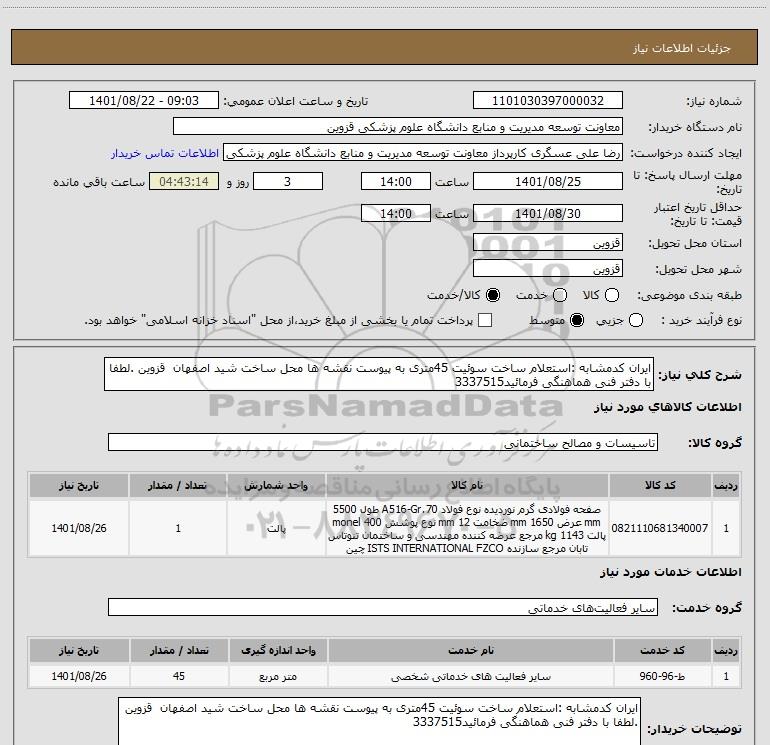Select the خدمت radio button
Viewport: 770px width, 745px height.
pyautogui.click(x=560, y=295)
